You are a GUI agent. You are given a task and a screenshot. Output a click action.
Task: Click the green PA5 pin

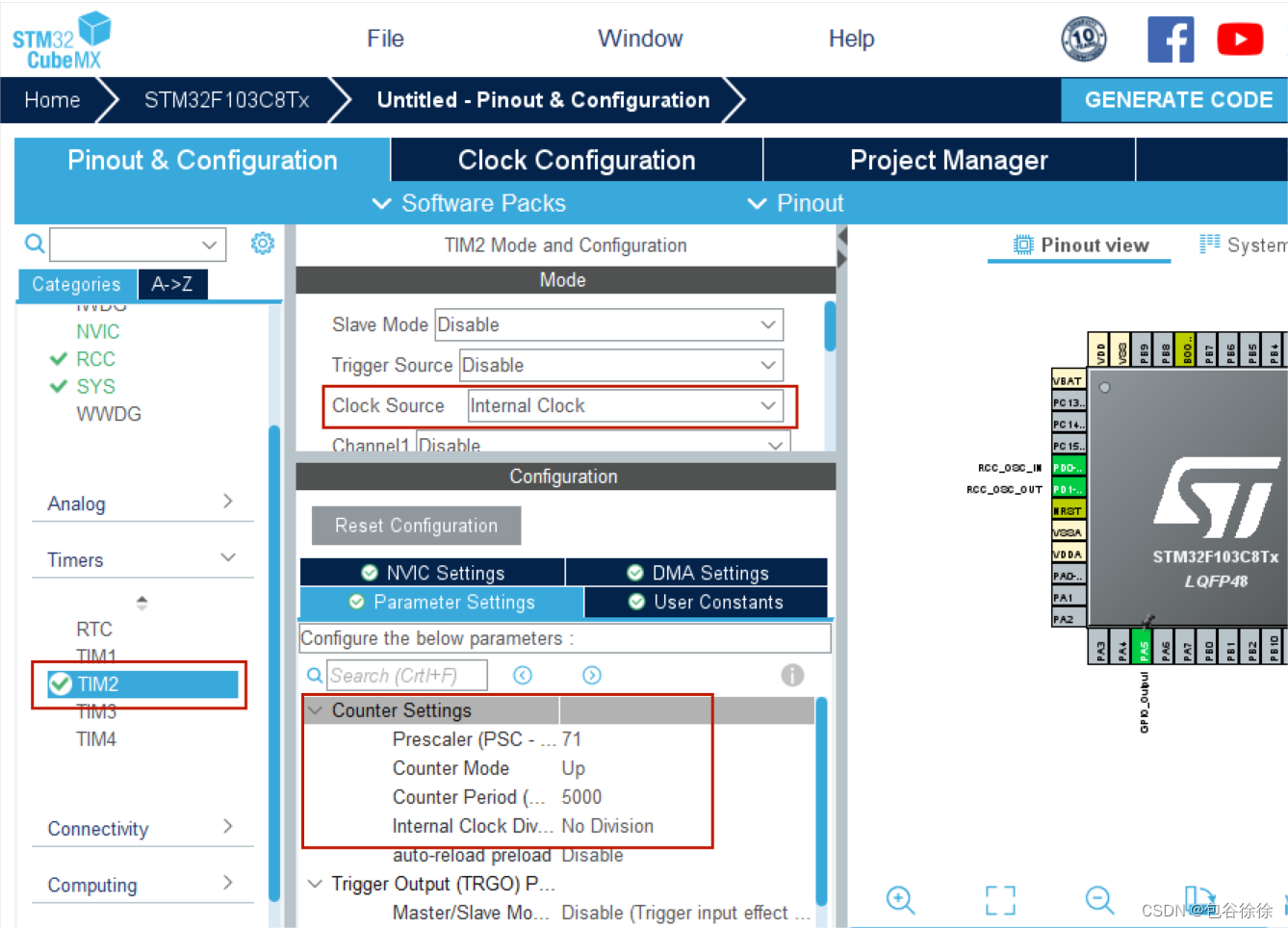1143,649
